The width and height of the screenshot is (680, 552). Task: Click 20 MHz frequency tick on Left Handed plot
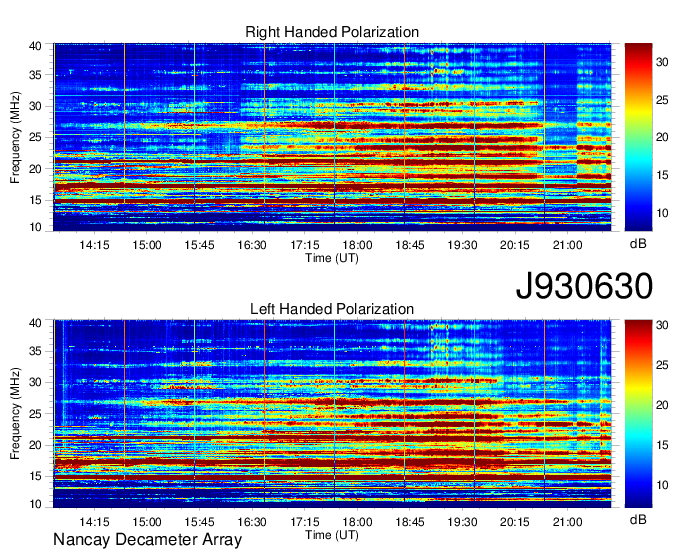point(35,445)
